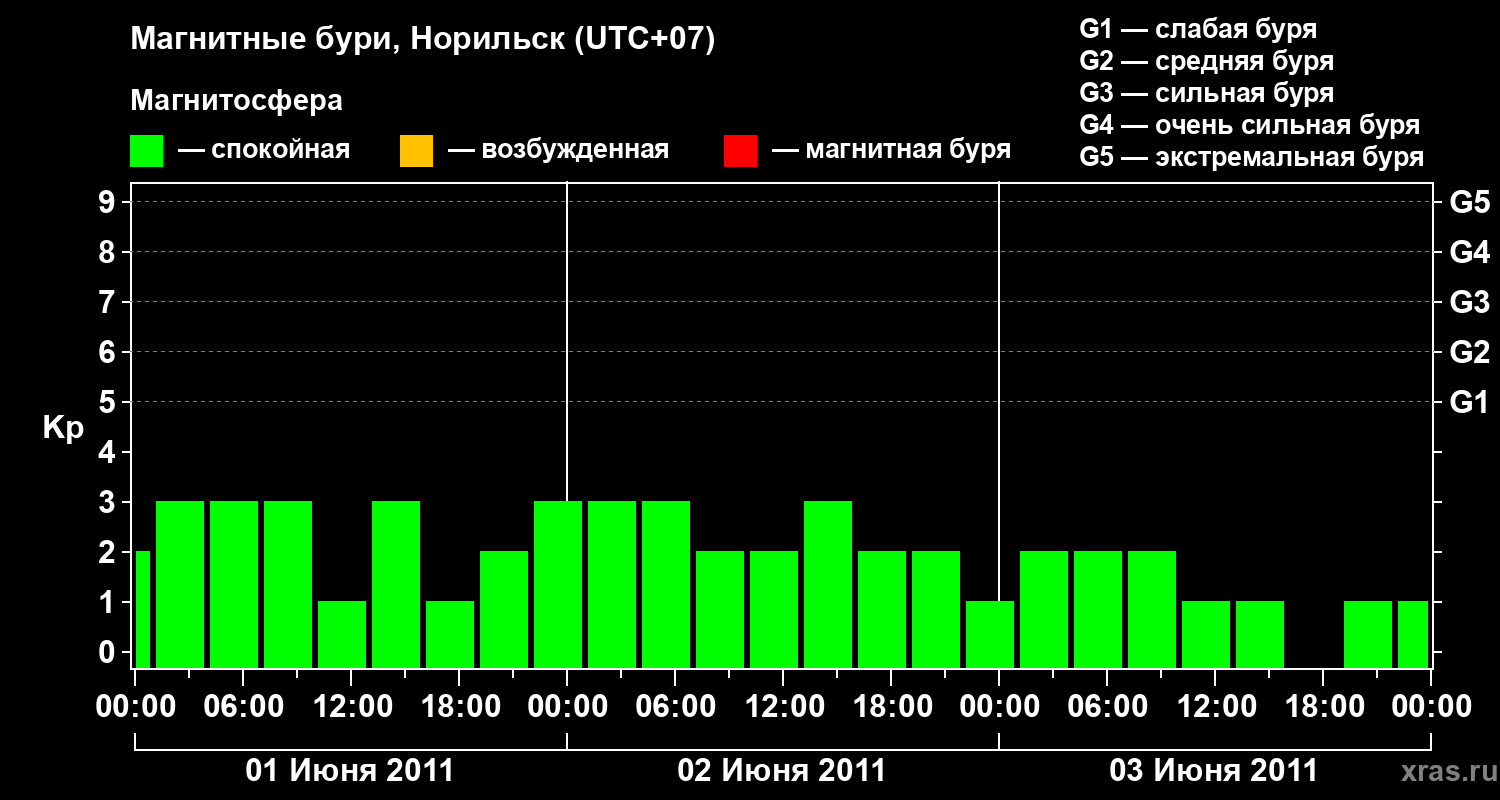This screenshot has width=1500, height=800.
Task: Click the '— магнитная буря' legend label
Action: tap(891, 150)
